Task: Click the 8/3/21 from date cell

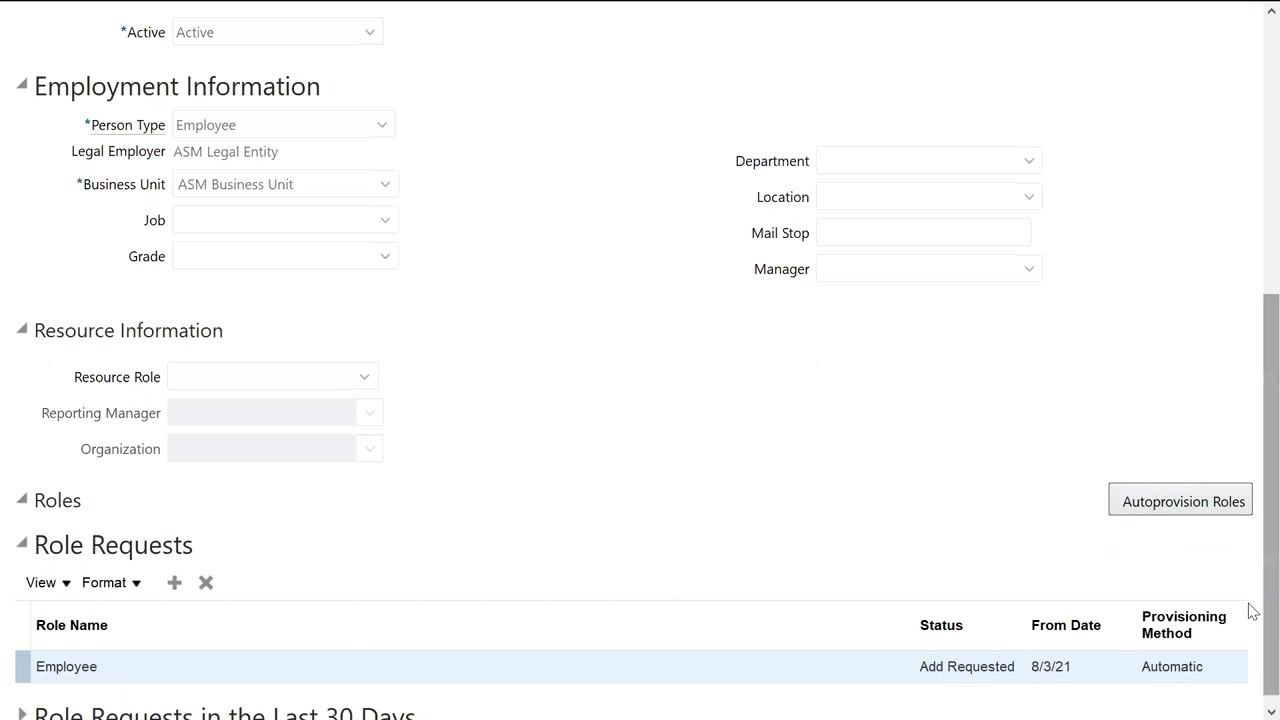Action: (1051, 667)
